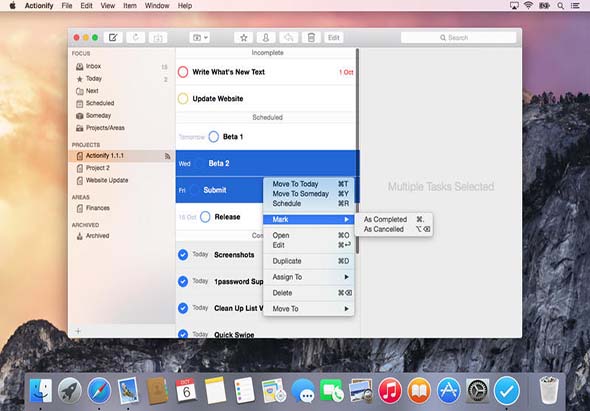Open the Archived list

122,236
